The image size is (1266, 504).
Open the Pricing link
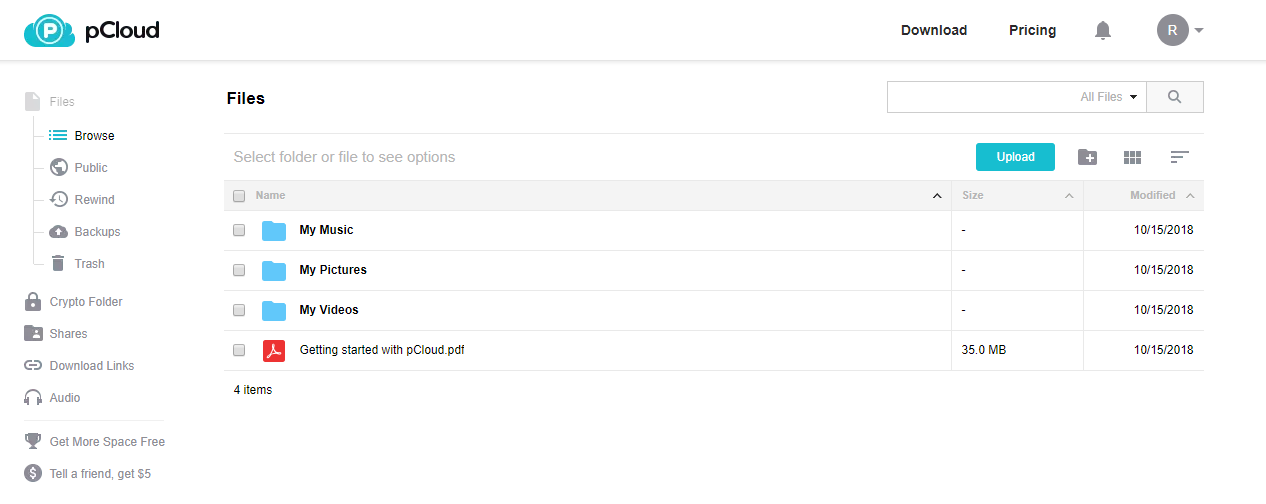[1032, 31]
